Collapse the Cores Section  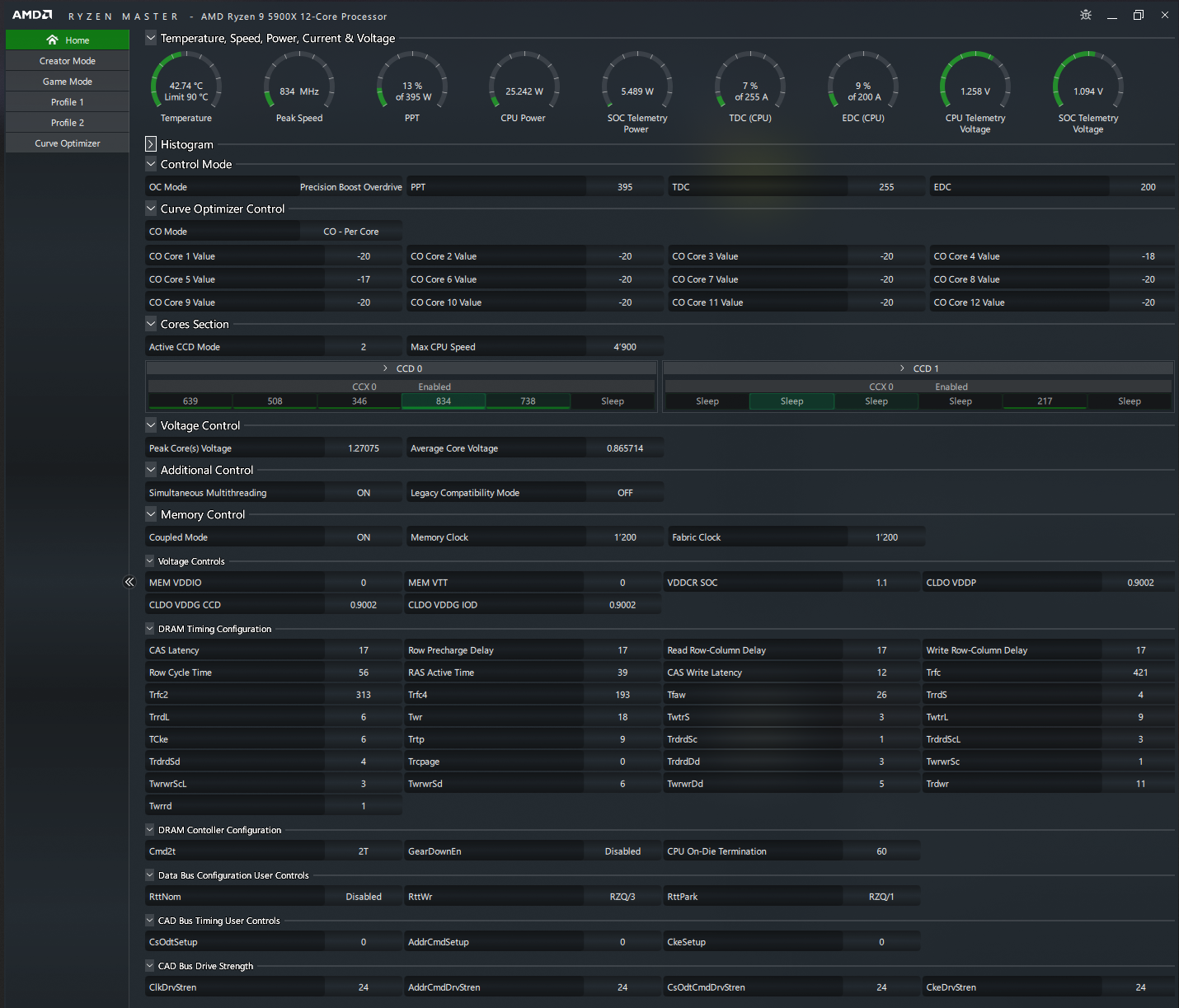[x=151, y=324]
